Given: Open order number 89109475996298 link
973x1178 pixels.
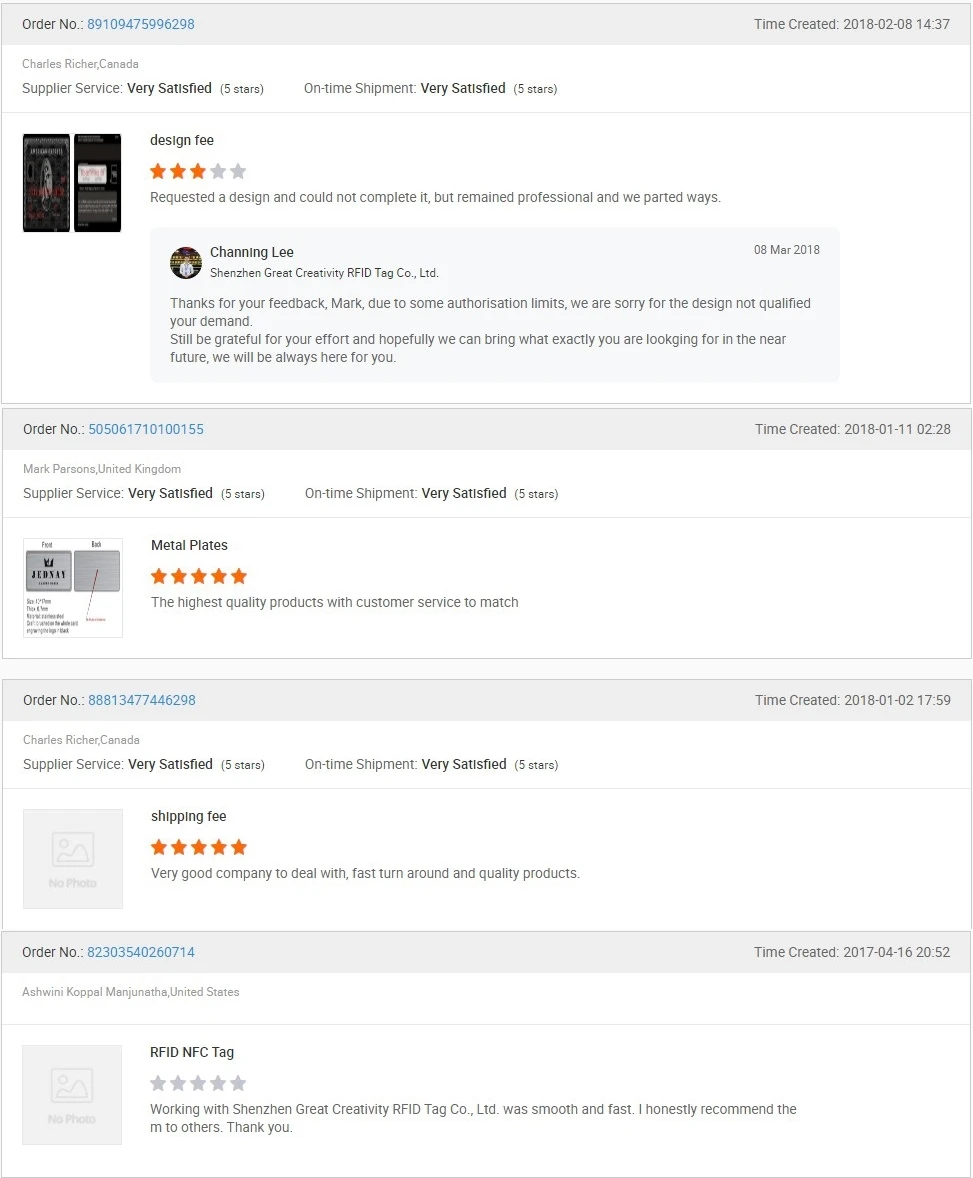Looking at the screenshot, I should [141, 24].
